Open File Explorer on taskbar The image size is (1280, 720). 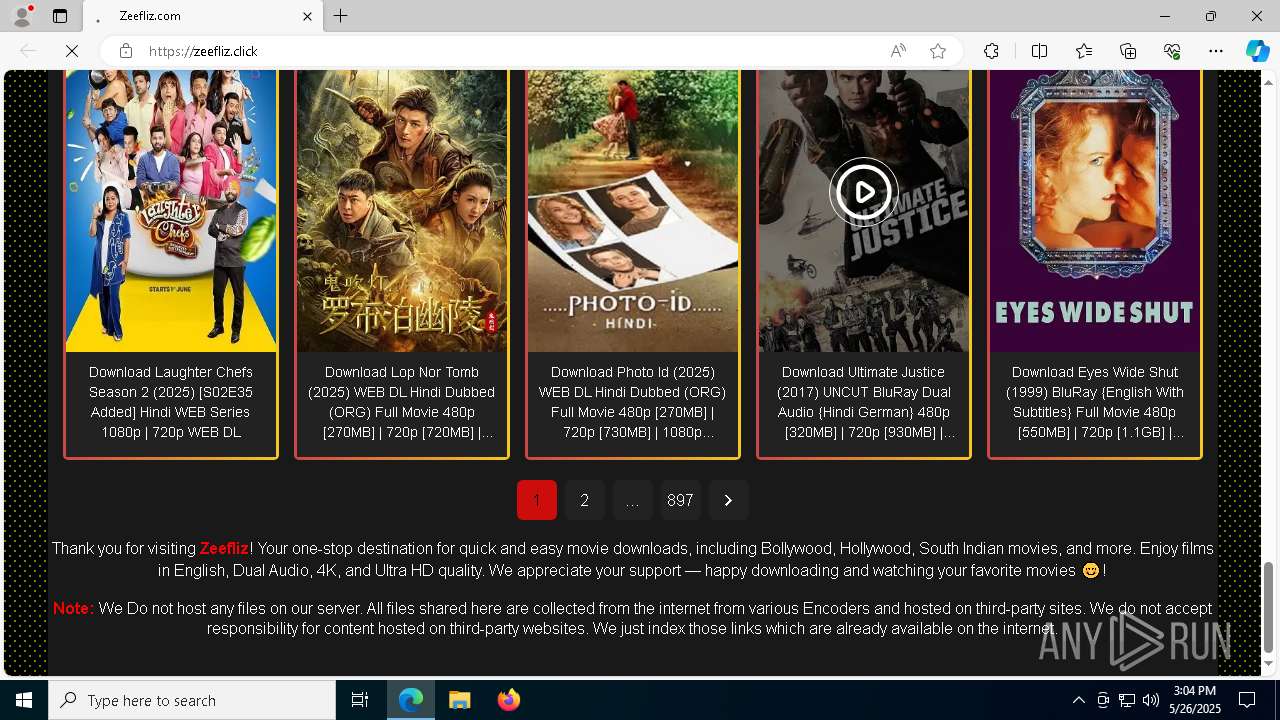[x=460, y=700]
